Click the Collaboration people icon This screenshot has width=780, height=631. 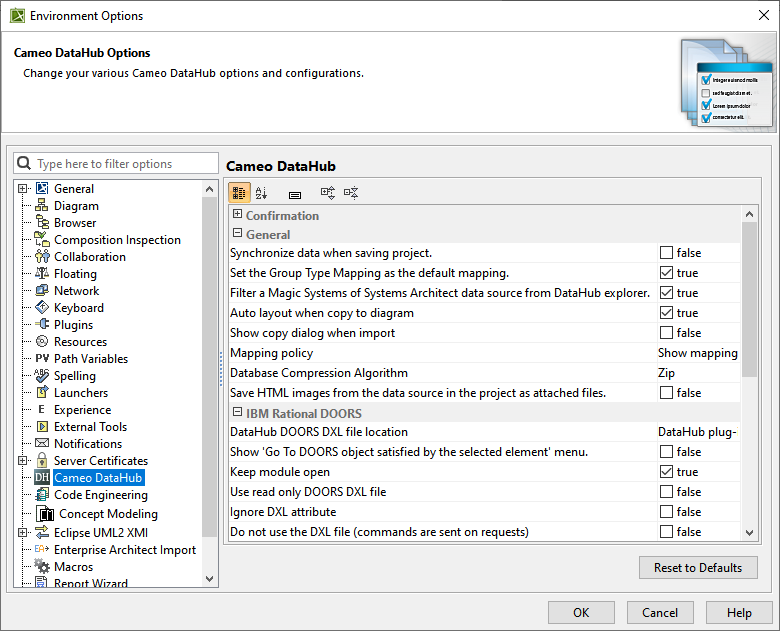[42, 256]
